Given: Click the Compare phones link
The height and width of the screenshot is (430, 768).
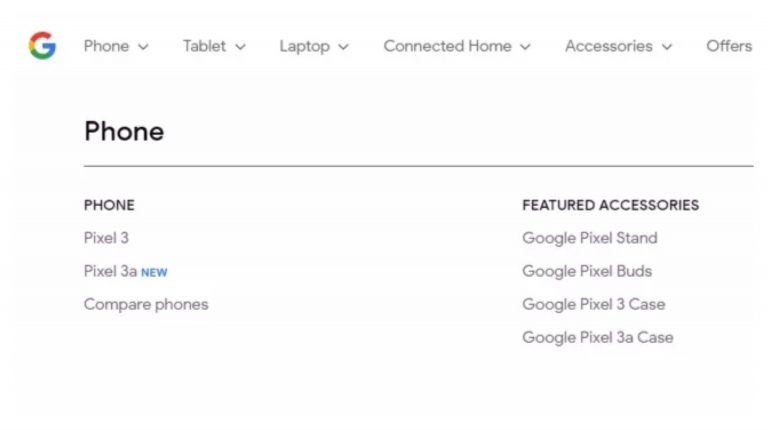Looking at the screenshot, I should [146, 304].
